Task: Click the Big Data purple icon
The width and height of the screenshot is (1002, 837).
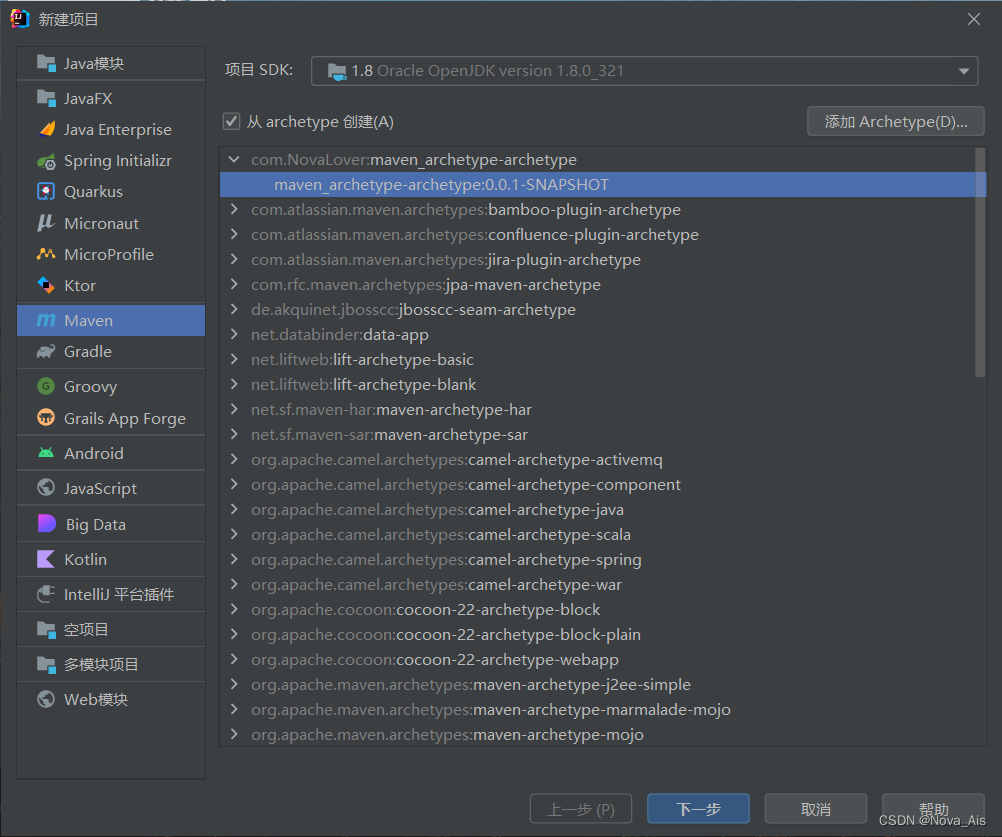Action: point(47,523)
